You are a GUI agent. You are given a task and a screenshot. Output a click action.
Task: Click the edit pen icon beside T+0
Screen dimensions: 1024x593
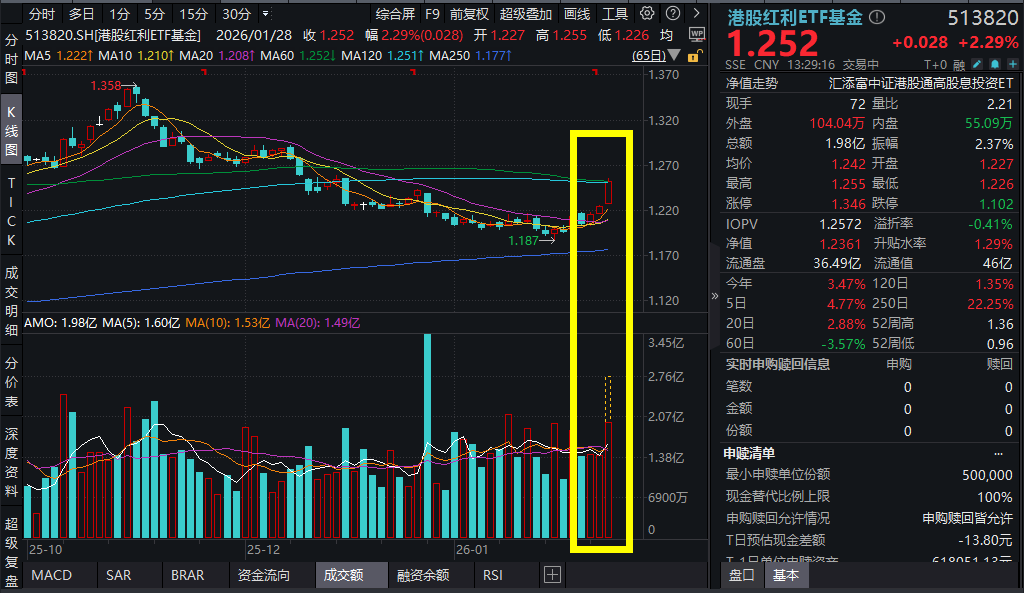(x=975, y=63)
